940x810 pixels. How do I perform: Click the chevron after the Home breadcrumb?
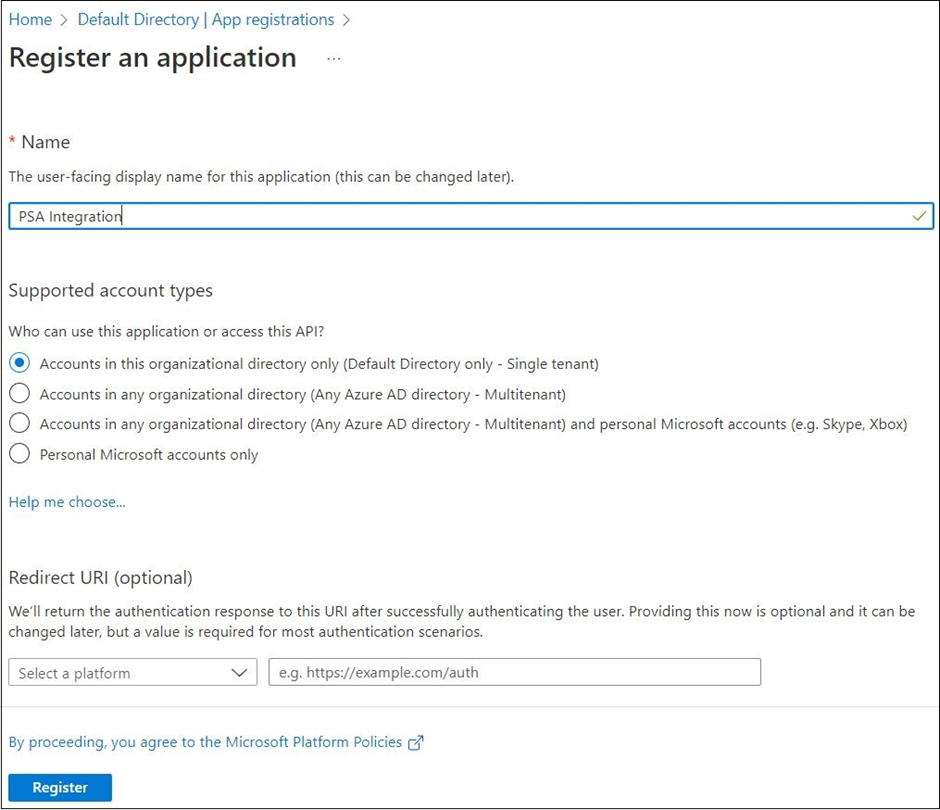[x=64, y=20]
